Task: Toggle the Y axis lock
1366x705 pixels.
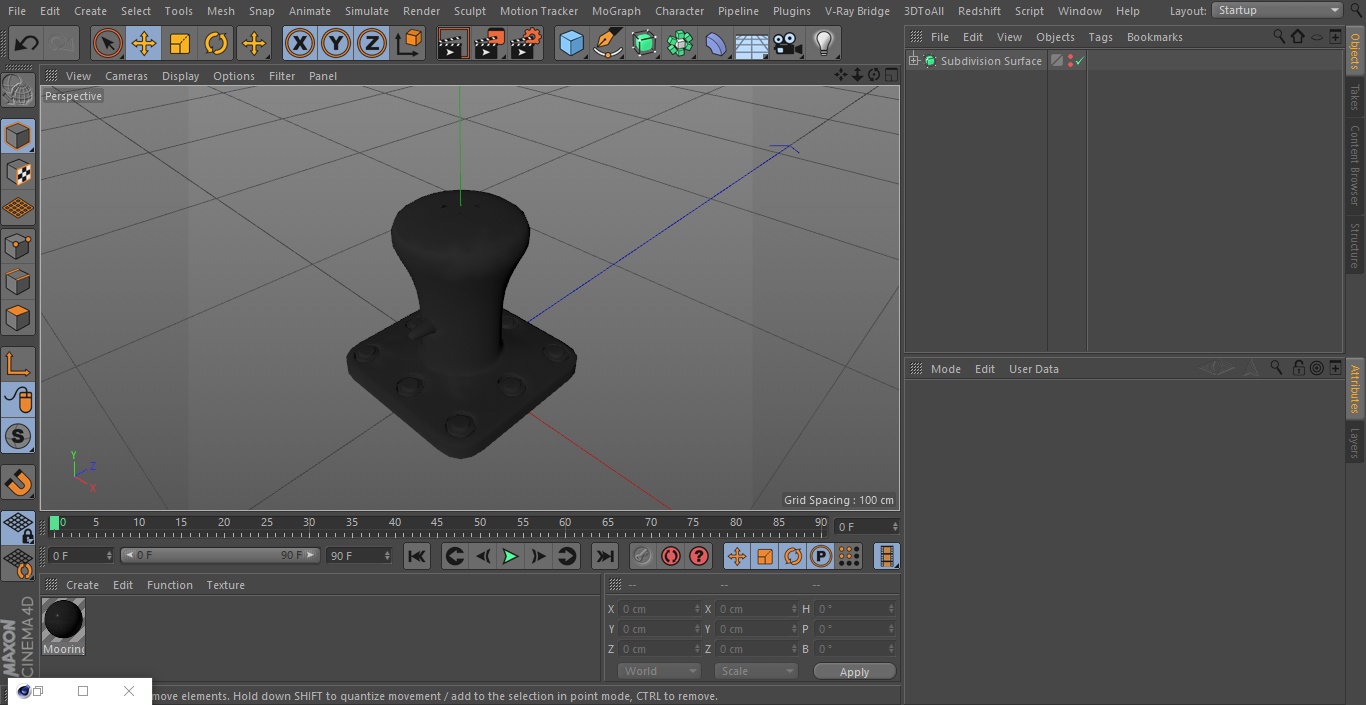Action: (x=336, y=43)
